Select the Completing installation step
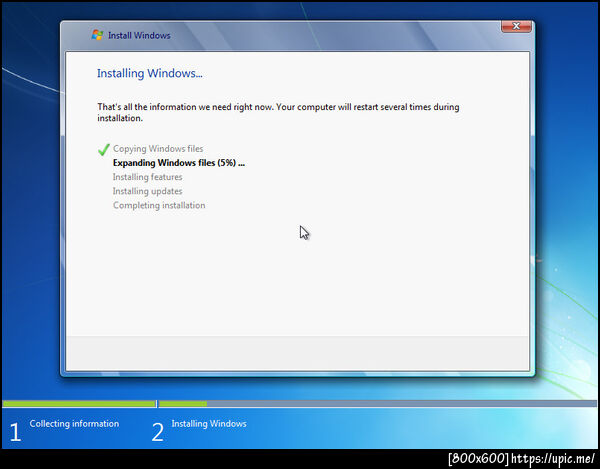This screenshot has width=600, height=469. (x=159, y=205)
